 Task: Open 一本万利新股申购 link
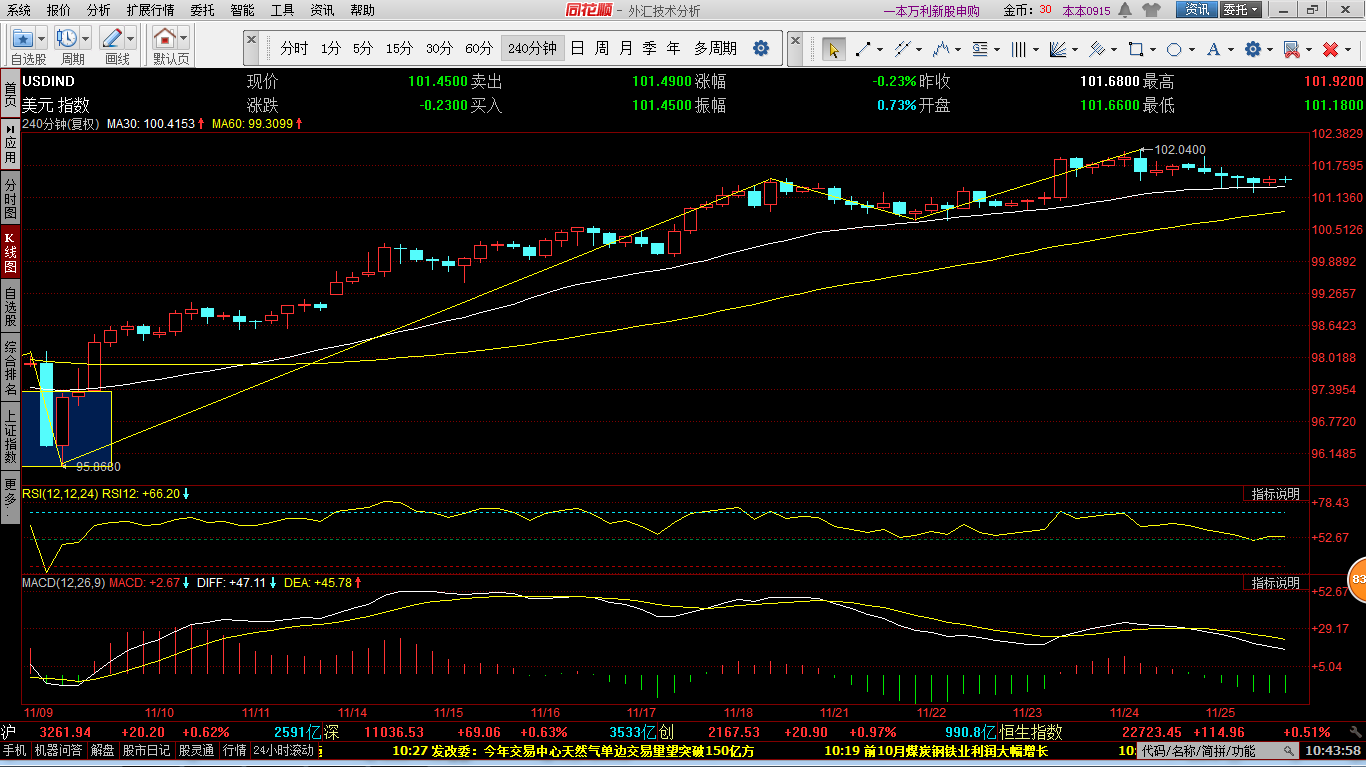point(931,11)
